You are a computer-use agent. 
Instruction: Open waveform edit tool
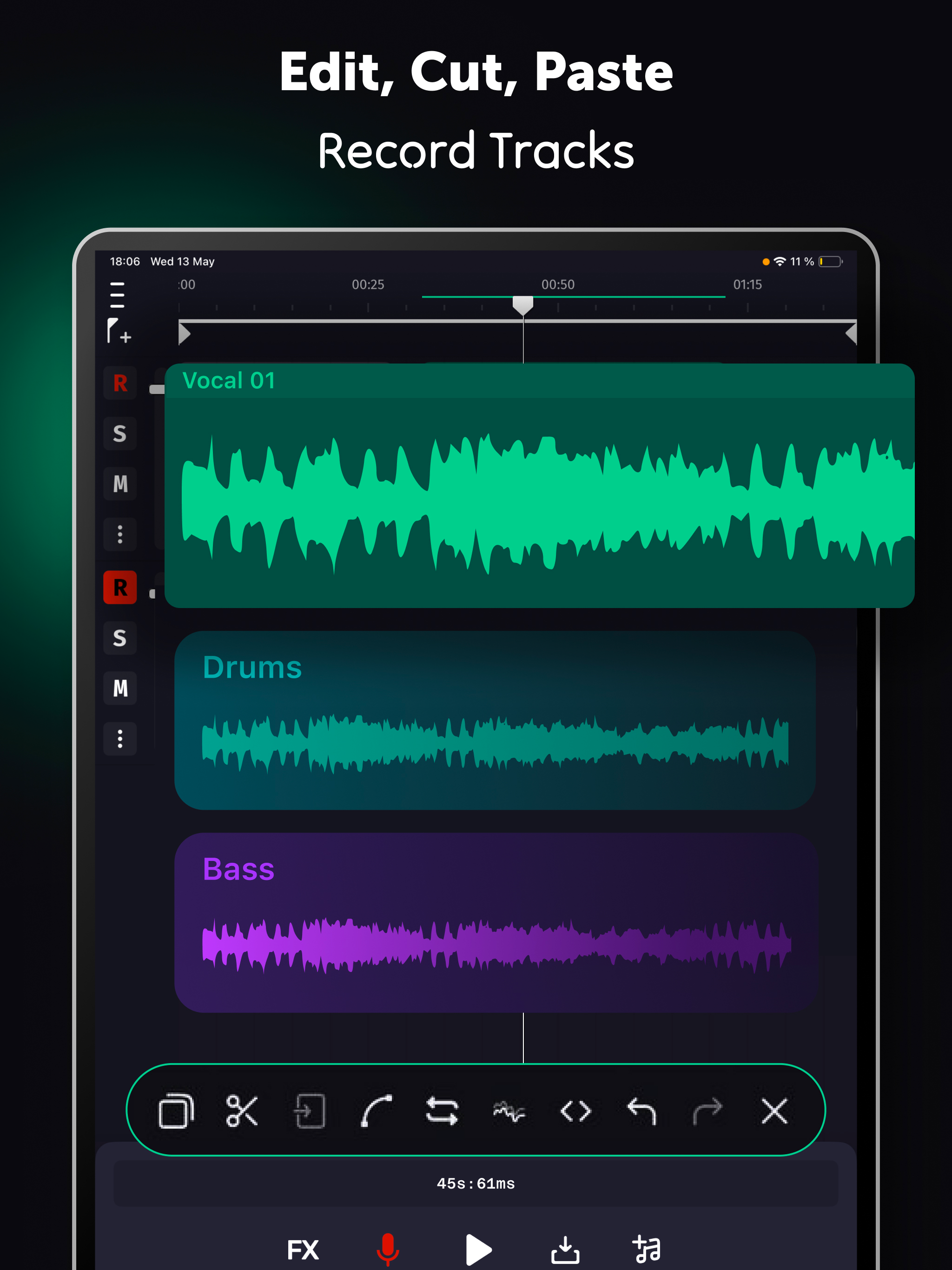pyautogui.click(x=509, y=1112)
